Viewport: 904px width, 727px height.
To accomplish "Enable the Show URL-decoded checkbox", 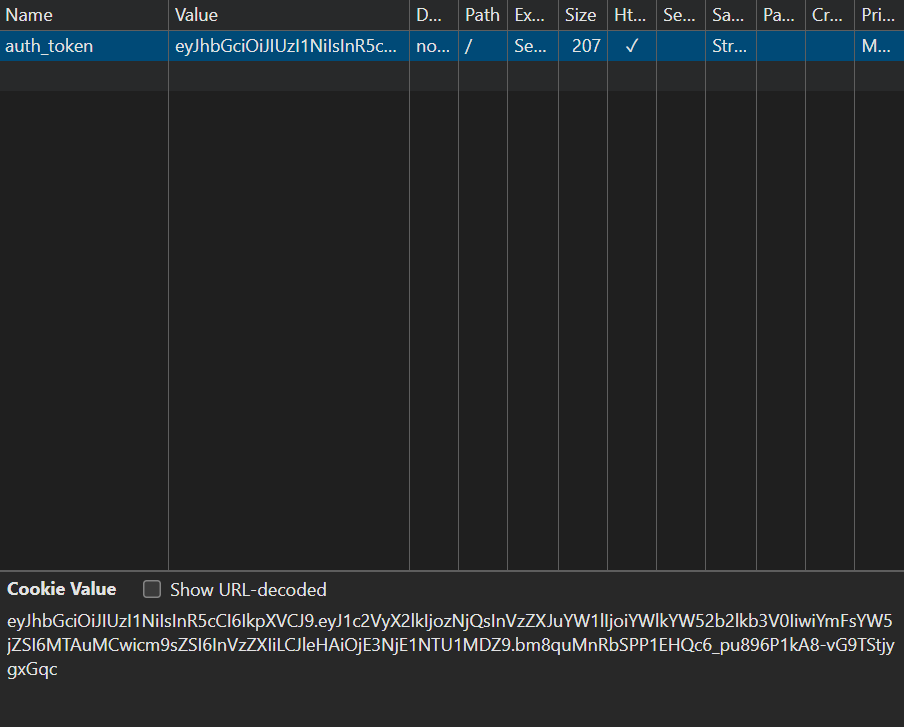I will pos(152,589).
